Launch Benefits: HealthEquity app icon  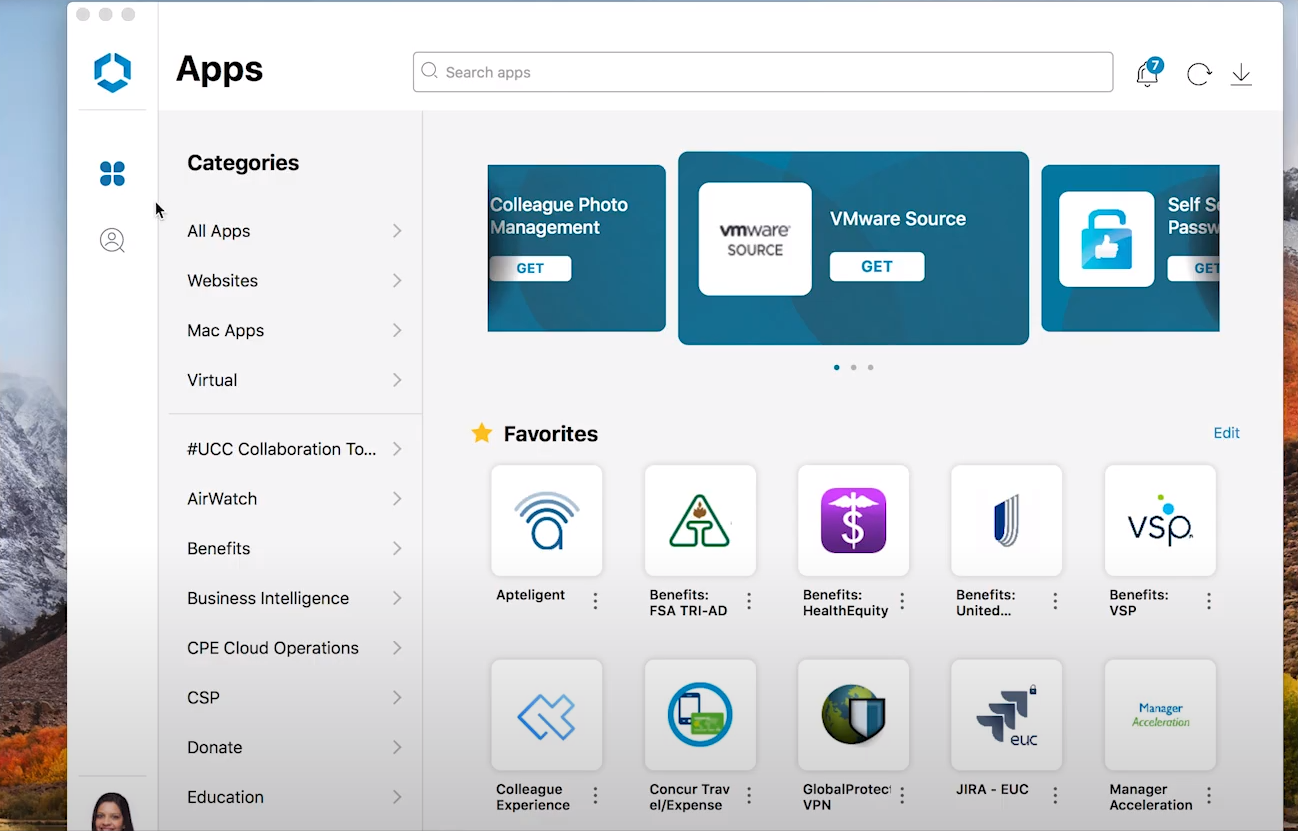click(x=853, y=520)
